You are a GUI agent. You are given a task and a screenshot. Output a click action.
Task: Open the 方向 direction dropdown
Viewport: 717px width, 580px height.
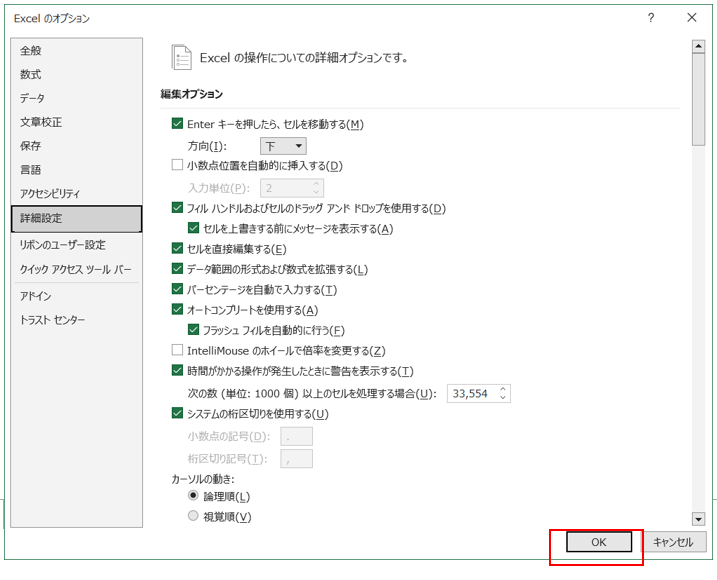click(x=283, y=146)
